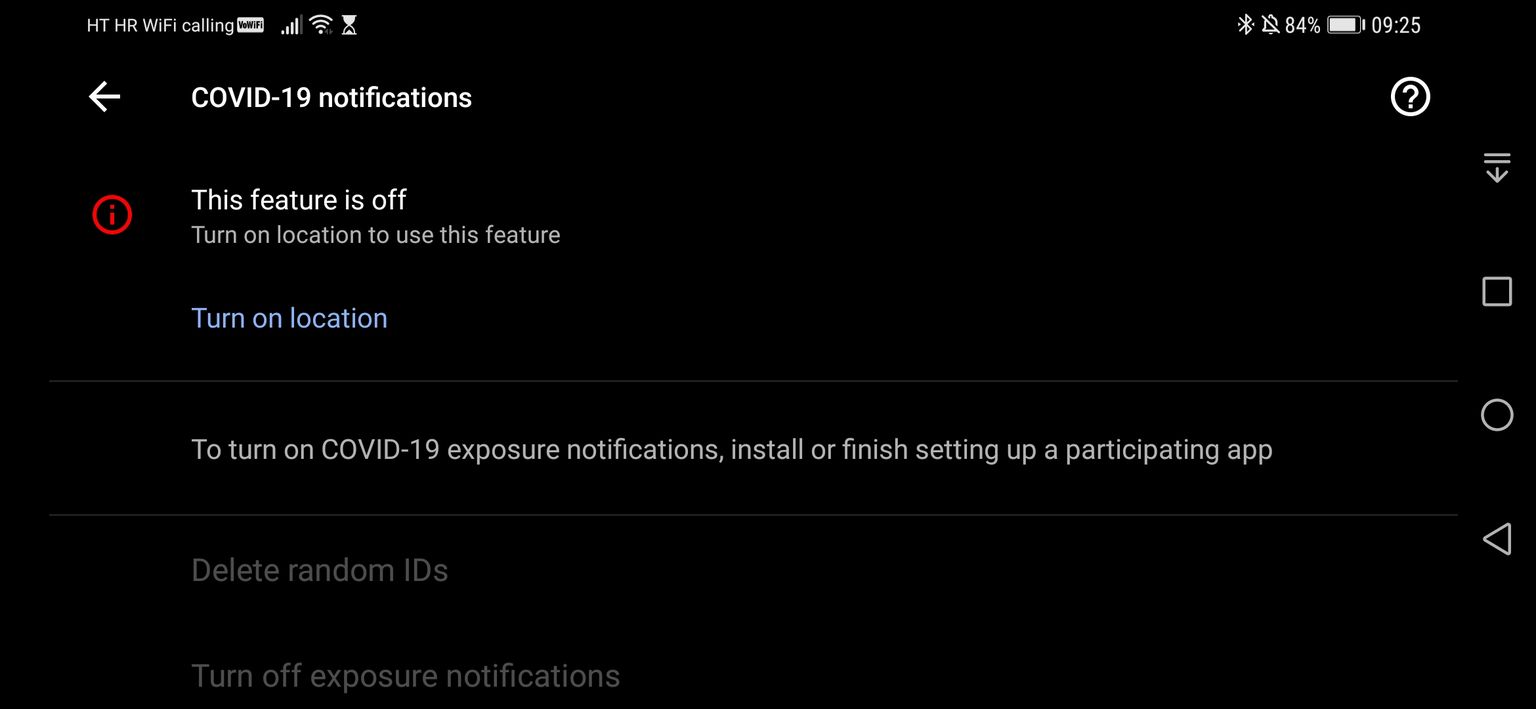Image resolution: width=1536 pixels, height=709 pixels.
Task: Tap the COVID-19 notifications title
Action: click(x=331, y=98)
